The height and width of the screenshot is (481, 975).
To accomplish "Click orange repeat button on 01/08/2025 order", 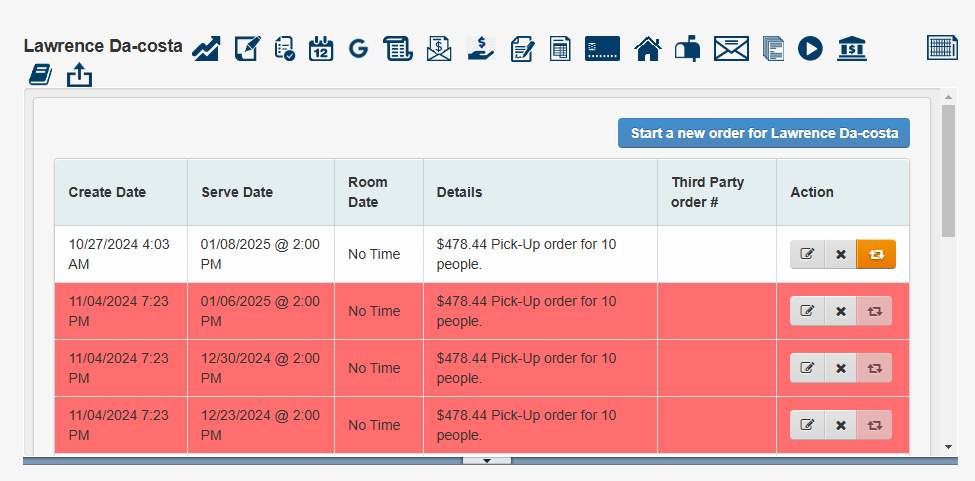I will [x=876, y=254].
